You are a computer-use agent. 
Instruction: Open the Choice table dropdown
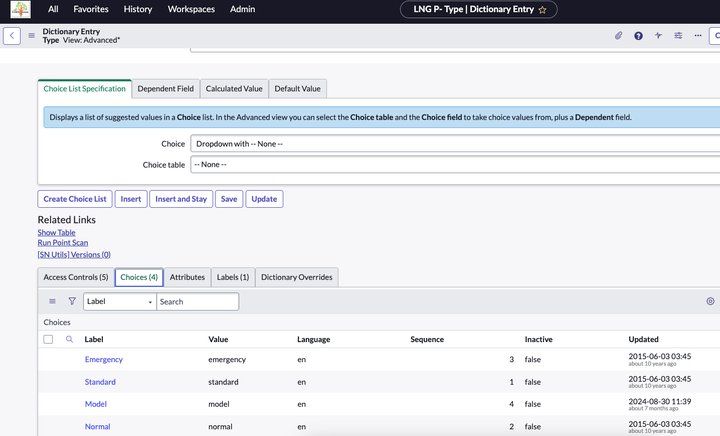pyautogui.click(x=455, y=164)
